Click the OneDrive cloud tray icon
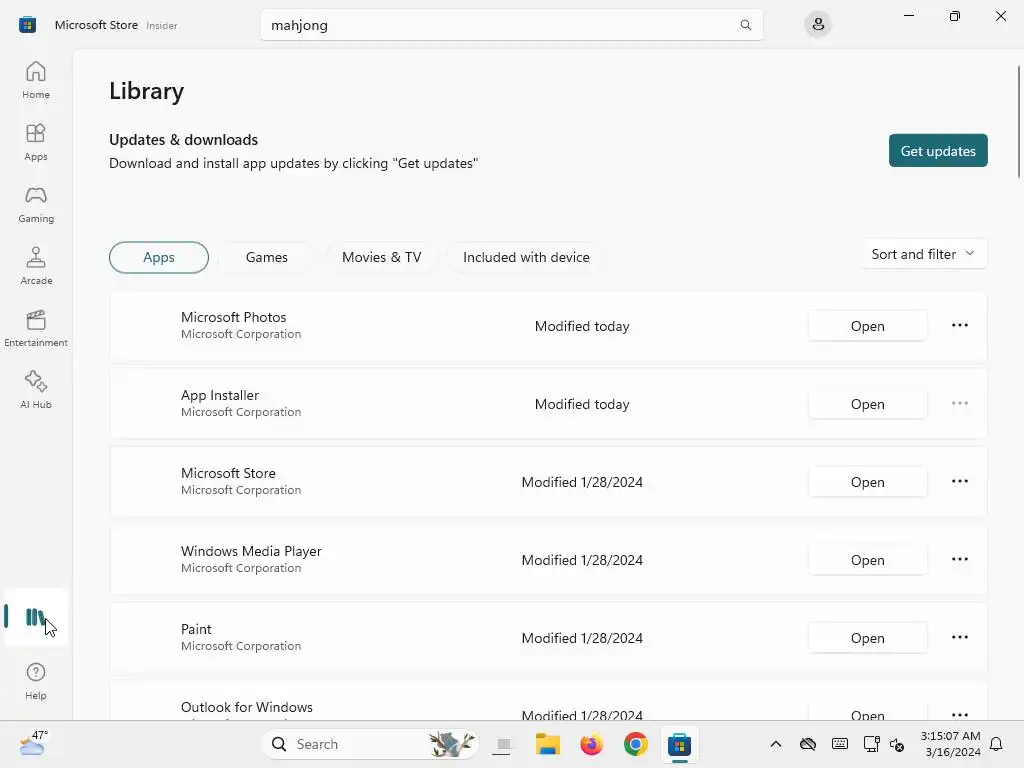This screenshot has height=768, width=1024. click(808, 744)
